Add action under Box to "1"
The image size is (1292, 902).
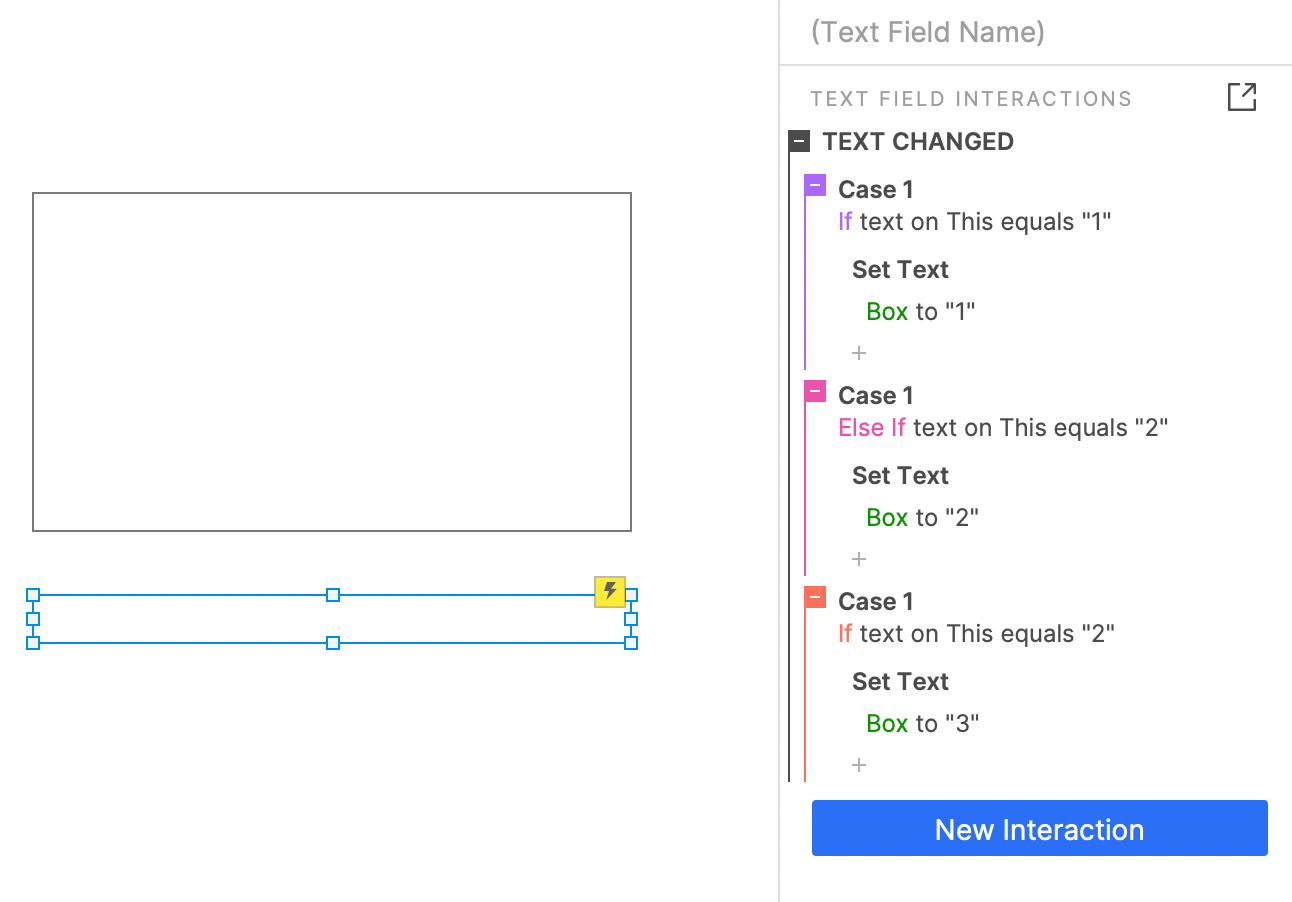[x=859, y=353]
